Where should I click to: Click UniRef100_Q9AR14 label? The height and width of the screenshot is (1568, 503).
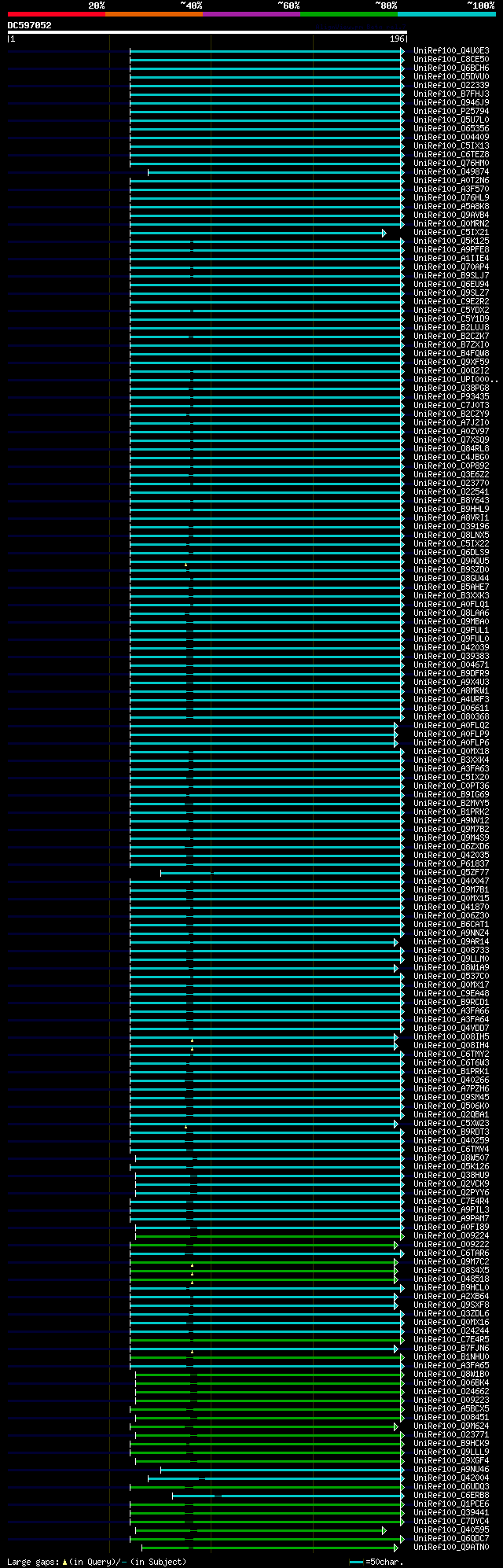[451, 941]
